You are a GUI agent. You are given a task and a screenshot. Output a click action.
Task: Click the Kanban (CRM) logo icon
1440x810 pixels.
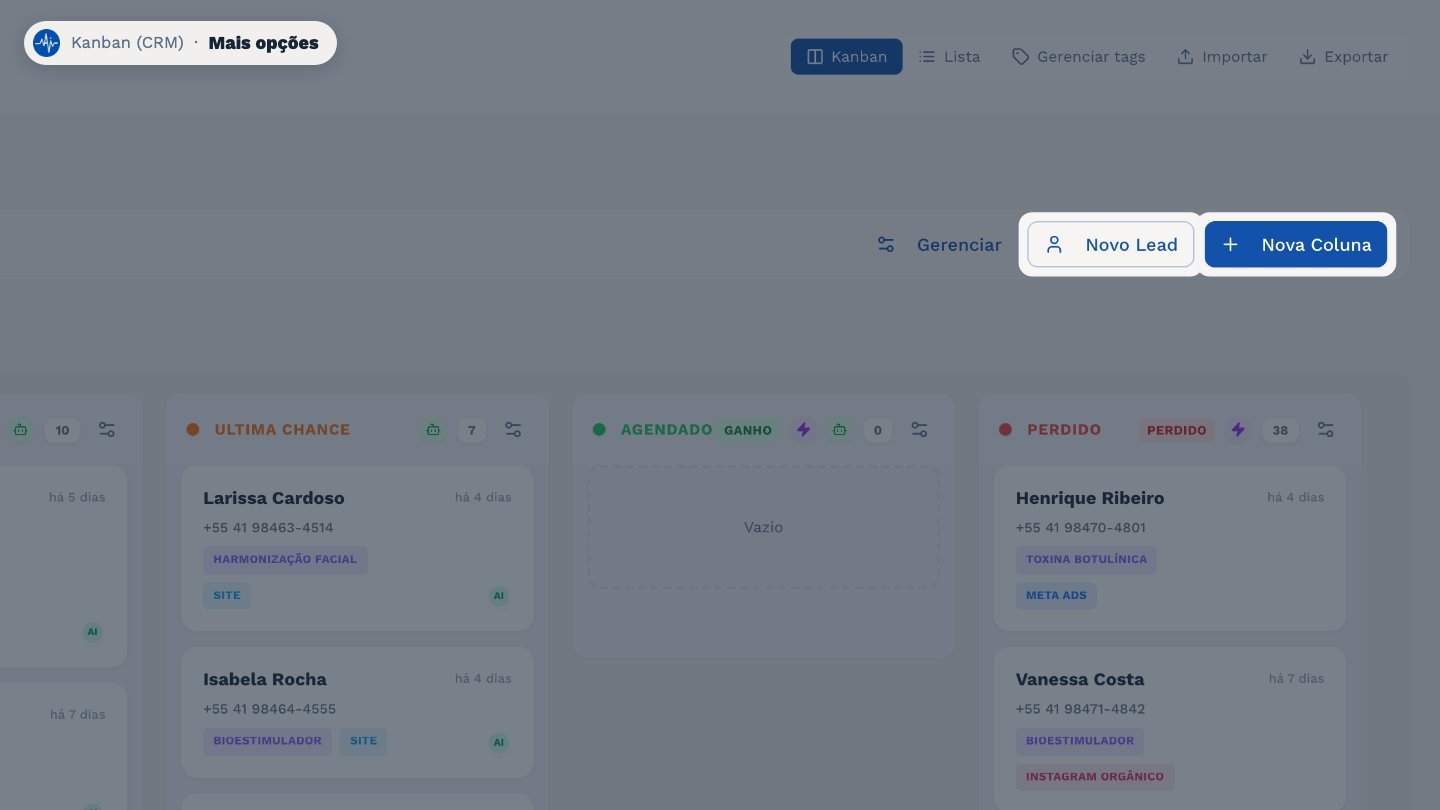click(x=46, y=43)
